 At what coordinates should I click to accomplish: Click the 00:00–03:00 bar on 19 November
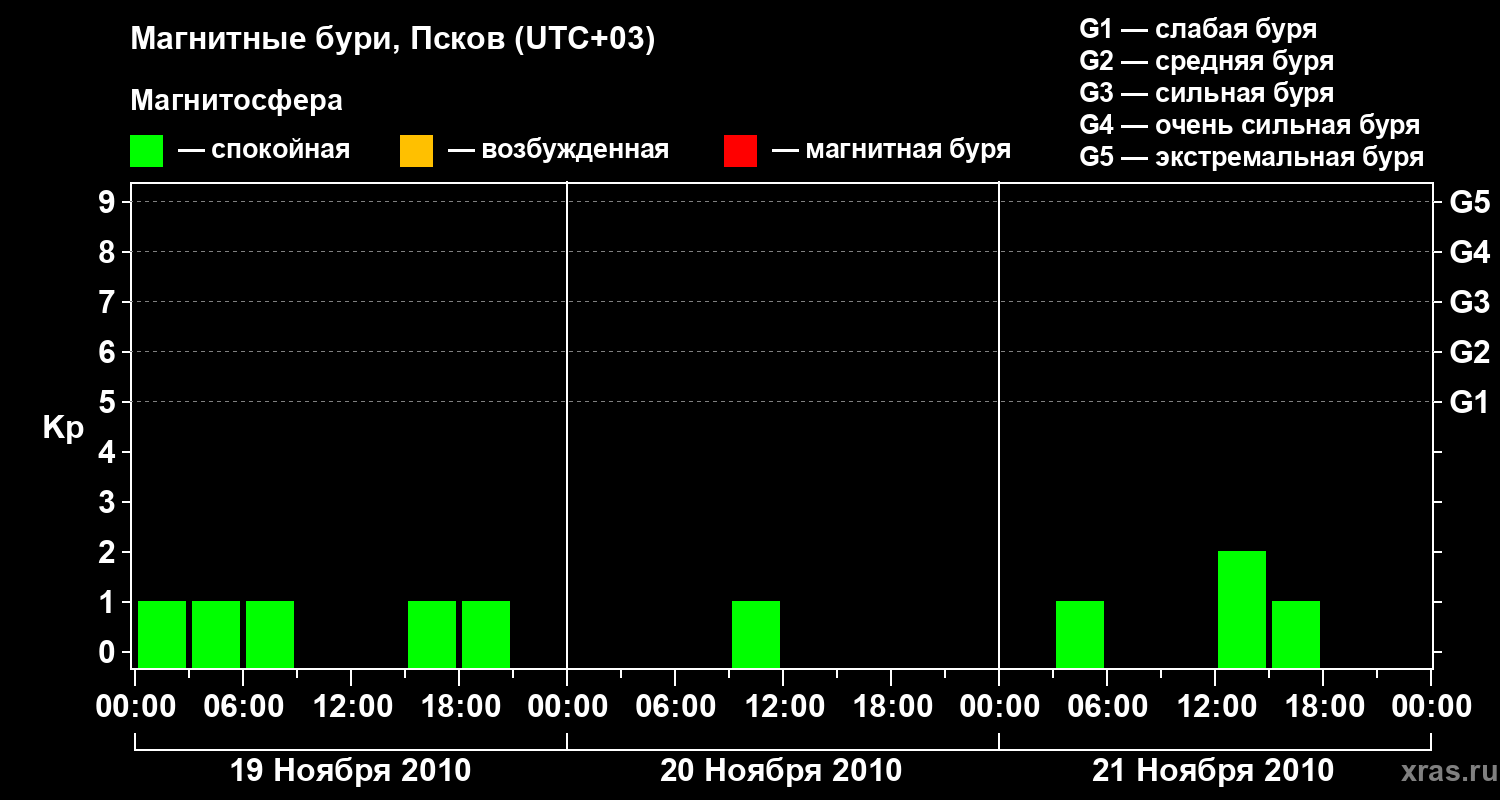[x=162, y=634]
